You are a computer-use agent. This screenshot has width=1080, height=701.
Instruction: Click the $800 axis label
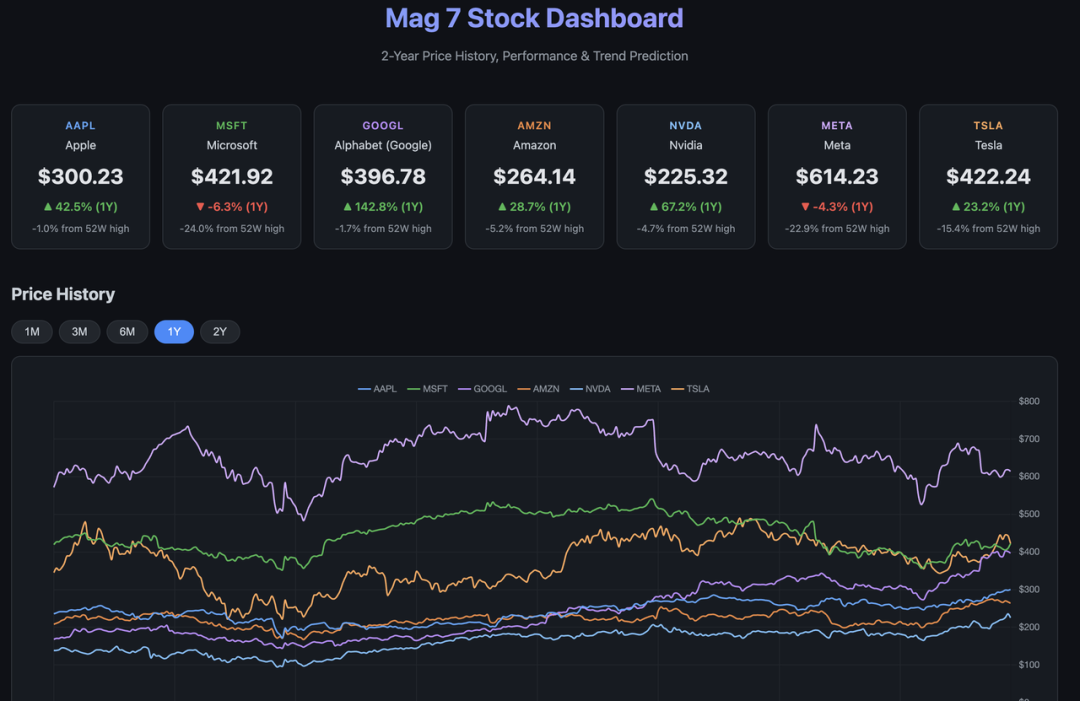point(1029,401)
